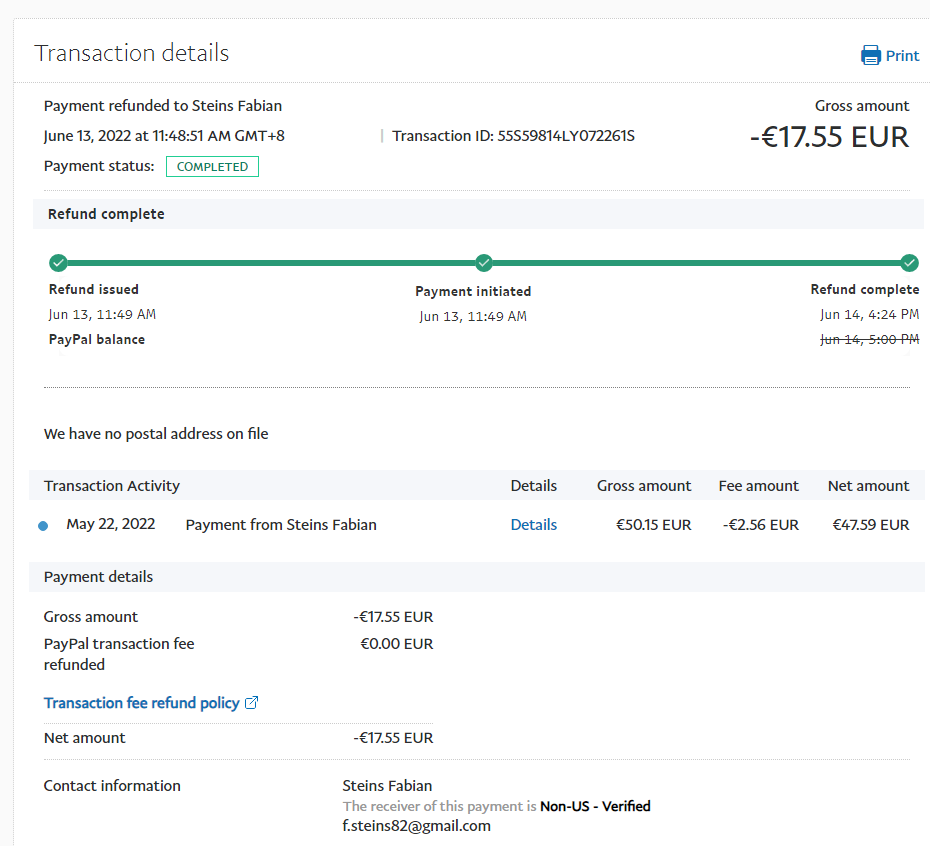Click the Payment details section header
The height and width of the screenshot is (846, 930).
pos(99,577)
